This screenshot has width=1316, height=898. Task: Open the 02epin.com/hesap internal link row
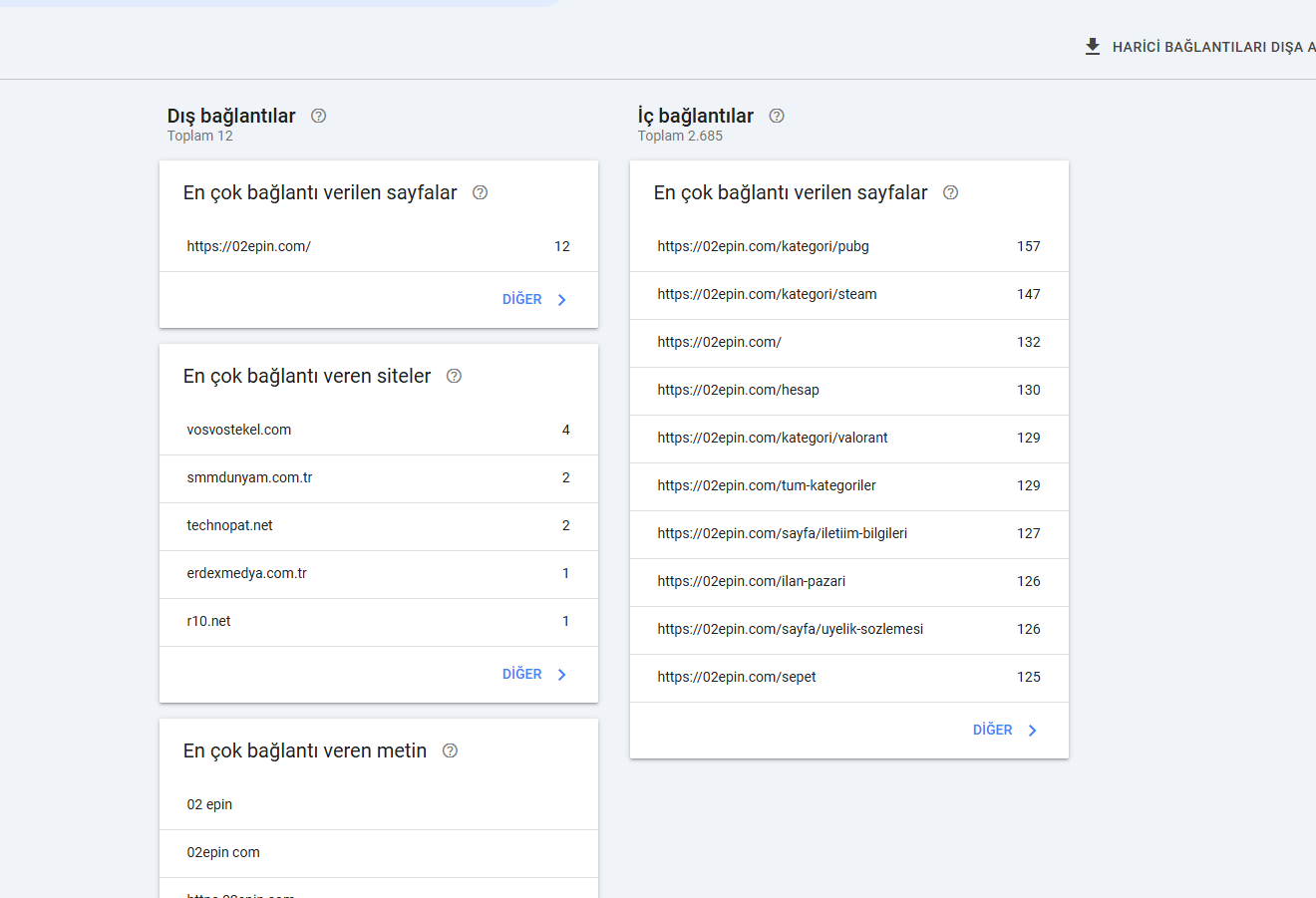(x=849, y=391)
